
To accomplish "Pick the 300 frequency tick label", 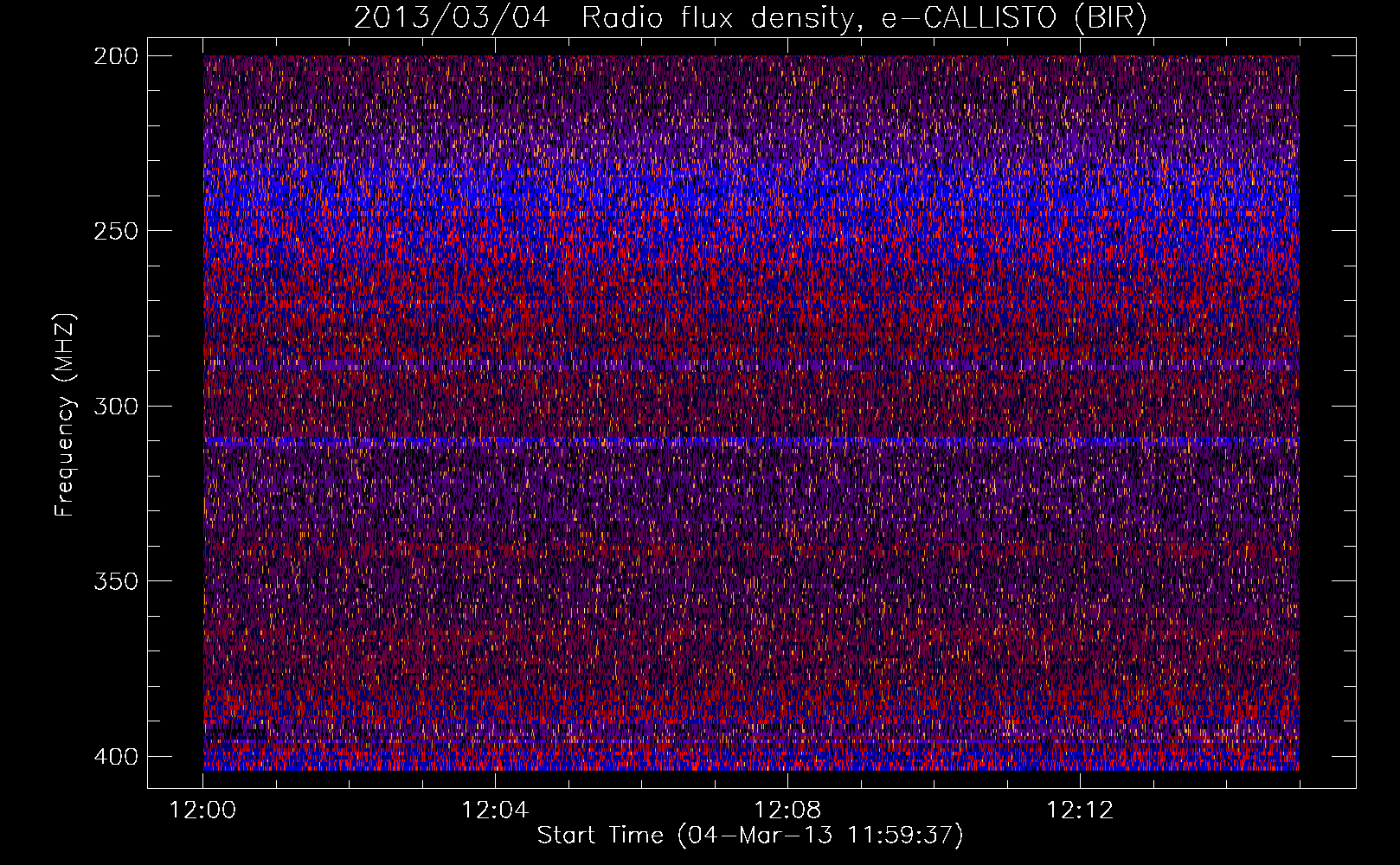I will coord(115,407).
